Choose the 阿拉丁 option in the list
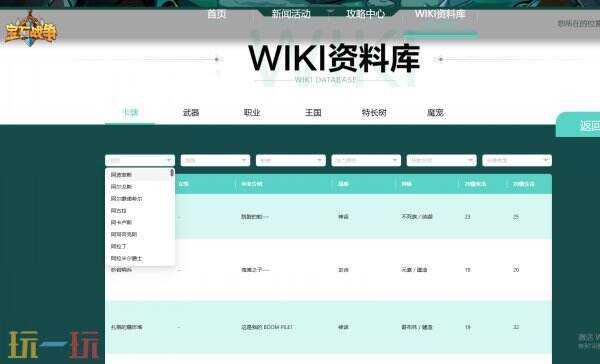This screenshot has width=600, height=364. tap(119, 246)
